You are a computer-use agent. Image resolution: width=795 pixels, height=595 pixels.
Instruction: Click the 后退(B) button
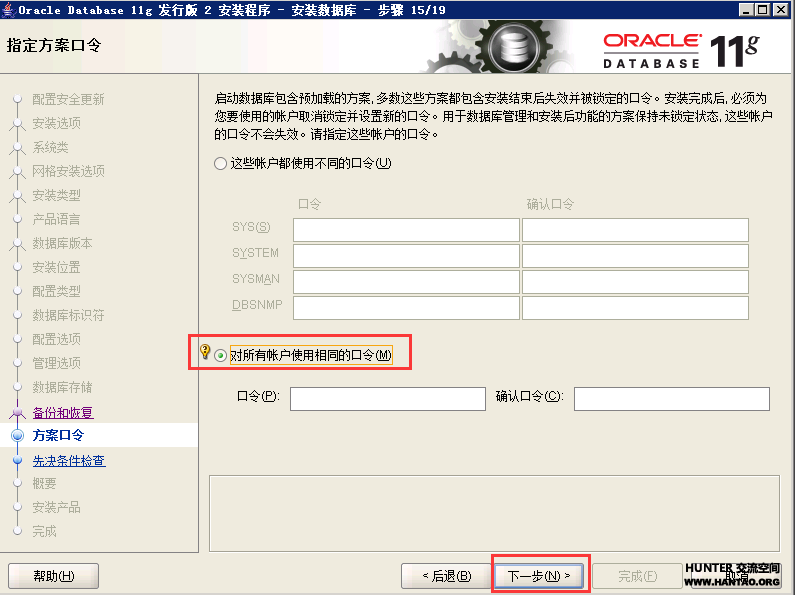tap(446, 576)
